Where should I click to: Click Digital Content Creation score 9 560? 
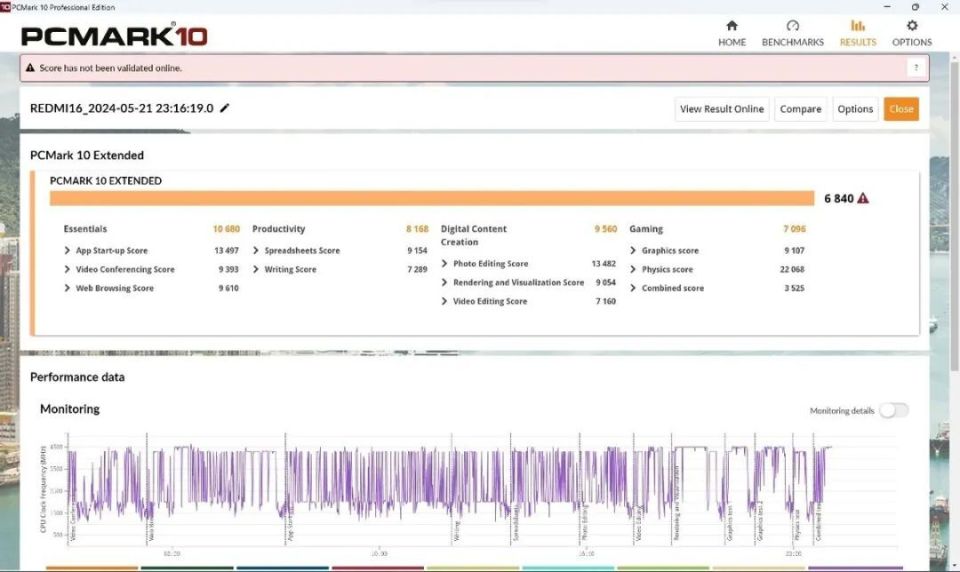pyautogui.click(x=606, y=229)
